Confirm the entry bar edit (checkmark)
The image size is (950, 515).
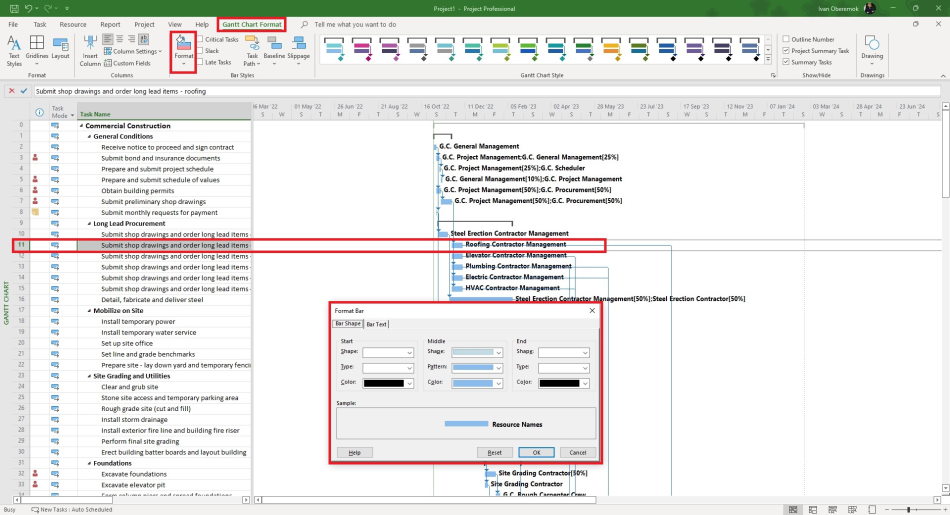[x=24, y=91]
